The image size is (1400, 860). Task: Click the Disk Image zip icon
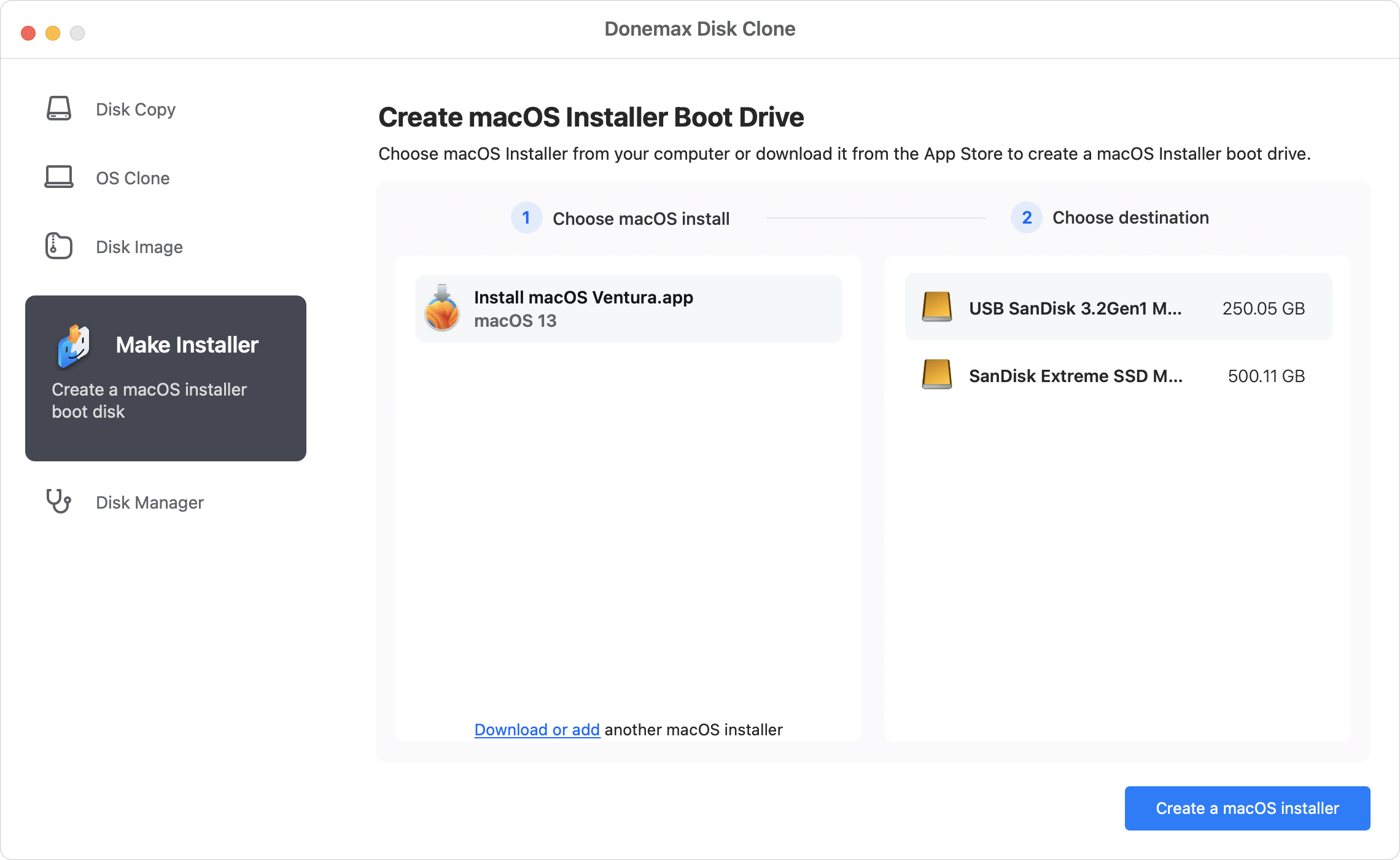click(58, 246)
